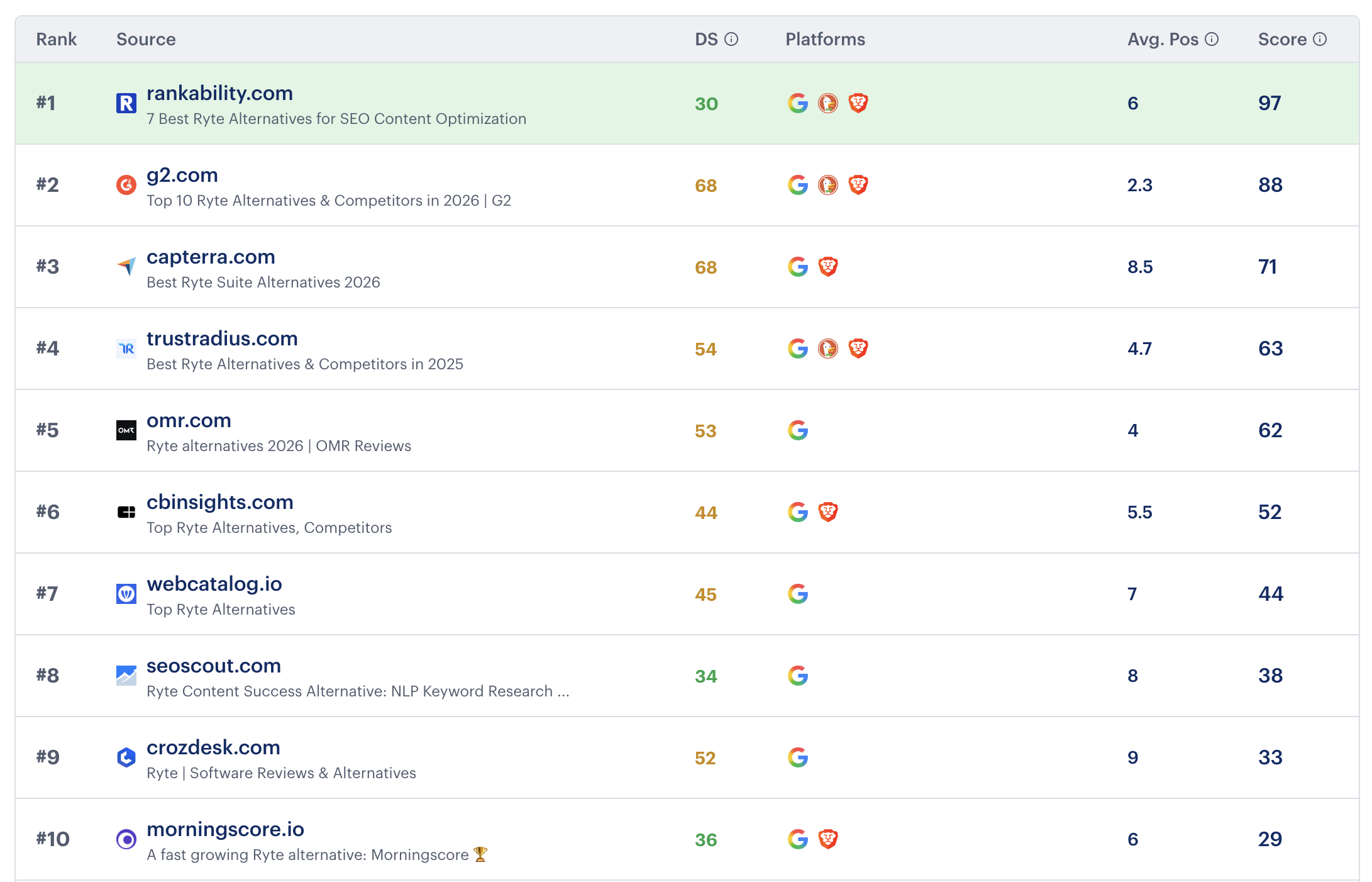
Task: Click the webcatalog.io favicon
Action: pyautogui.click(x=127, y=593)
